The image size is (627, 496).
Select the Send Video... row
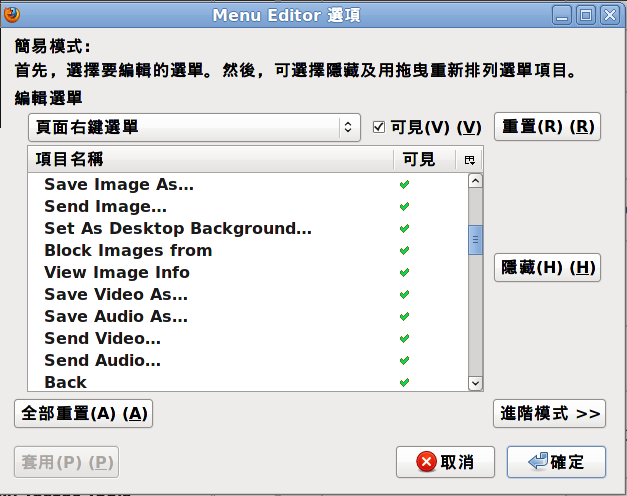pyautogui.click(x=248, y=338)
